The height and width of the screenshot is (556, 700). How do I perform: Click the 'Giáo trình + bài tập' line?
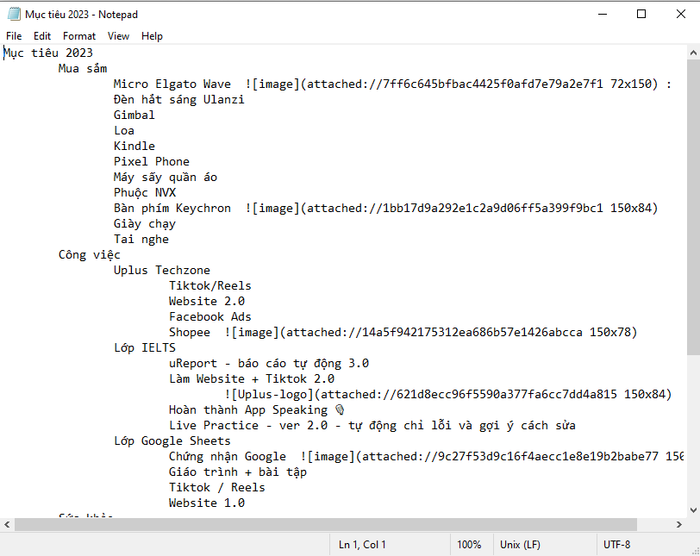click(238, 472)
